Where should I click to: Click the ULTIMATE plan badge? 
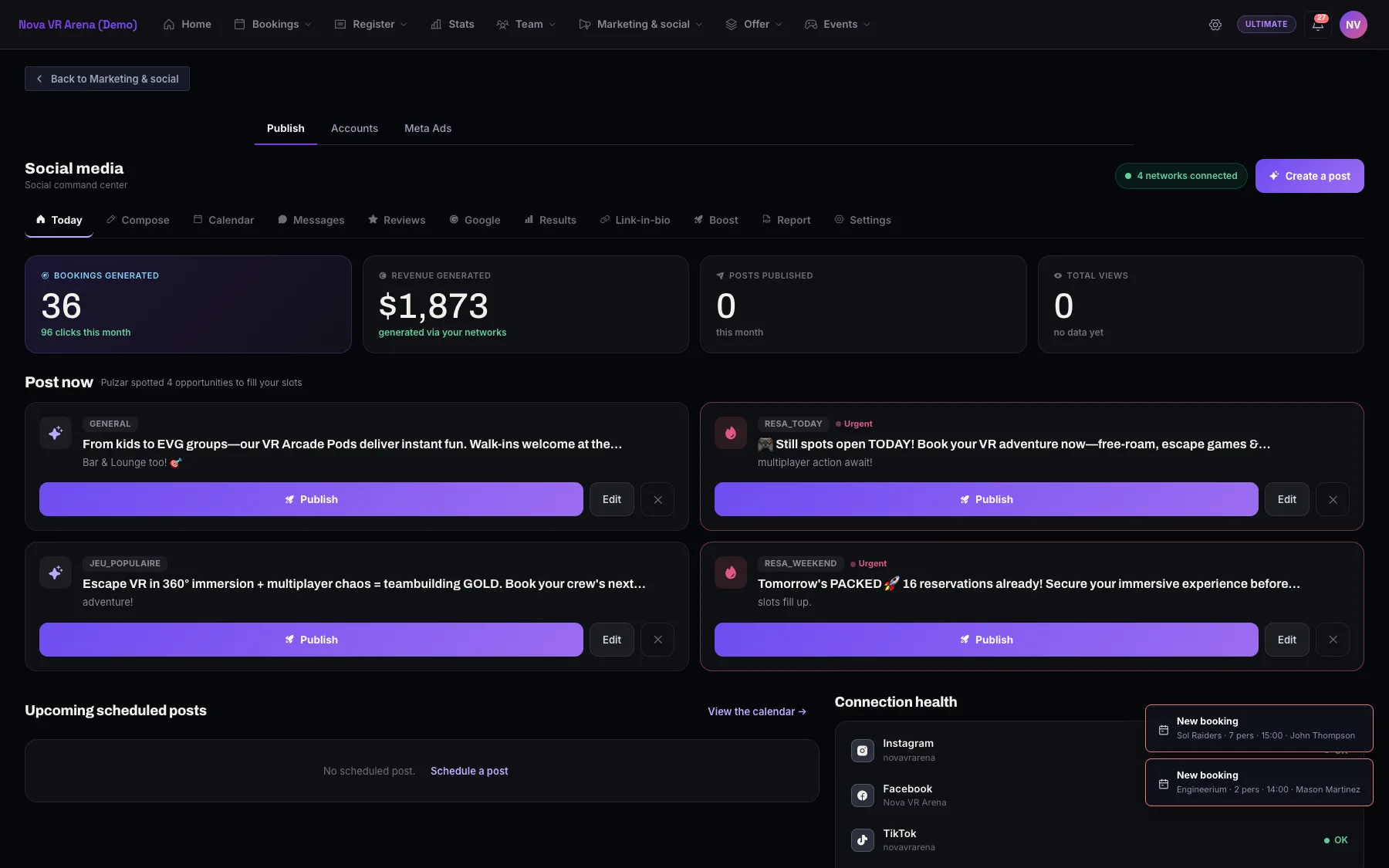tap(1266, 25)
